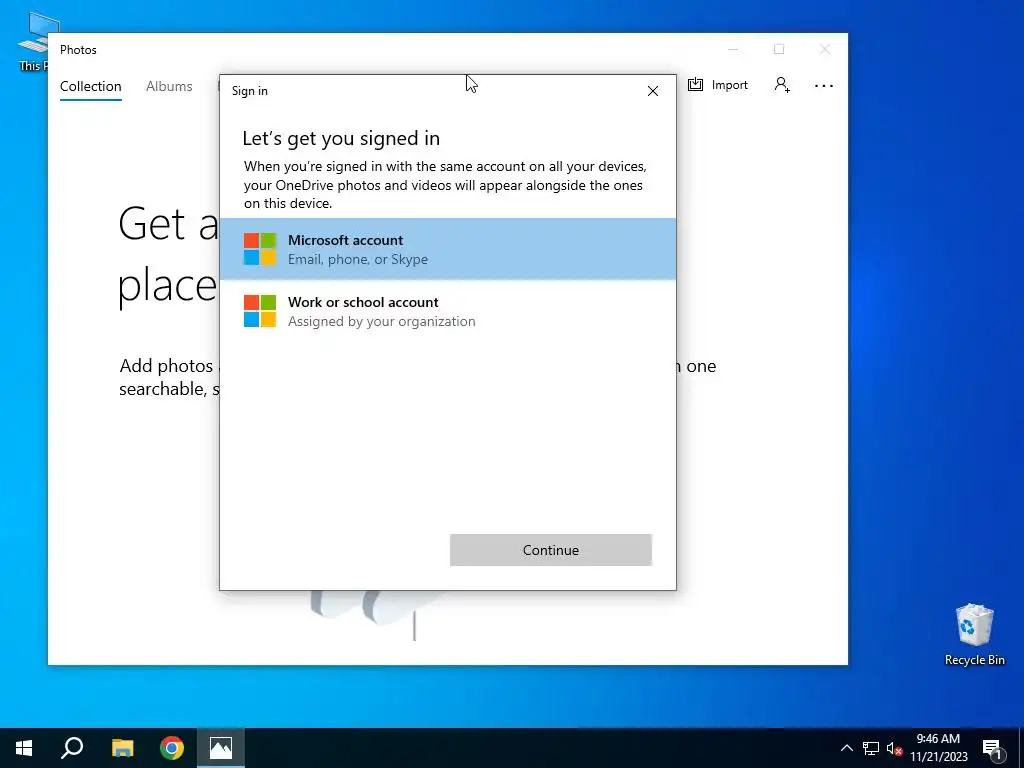Click the Microsoft logo beside Work or school
Image resolution: width=1024 pixels, height=768 pixels.
click(x=260, y=311)
